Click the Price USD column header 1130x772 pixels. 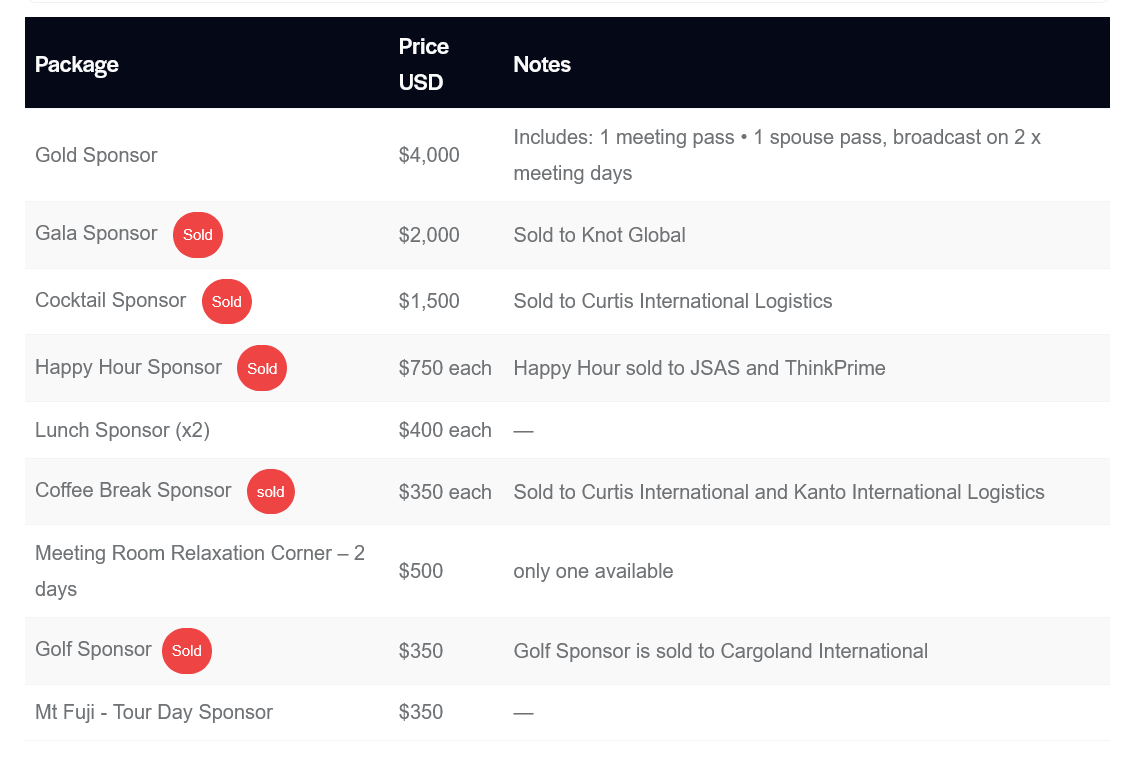[x=424, y=64]
